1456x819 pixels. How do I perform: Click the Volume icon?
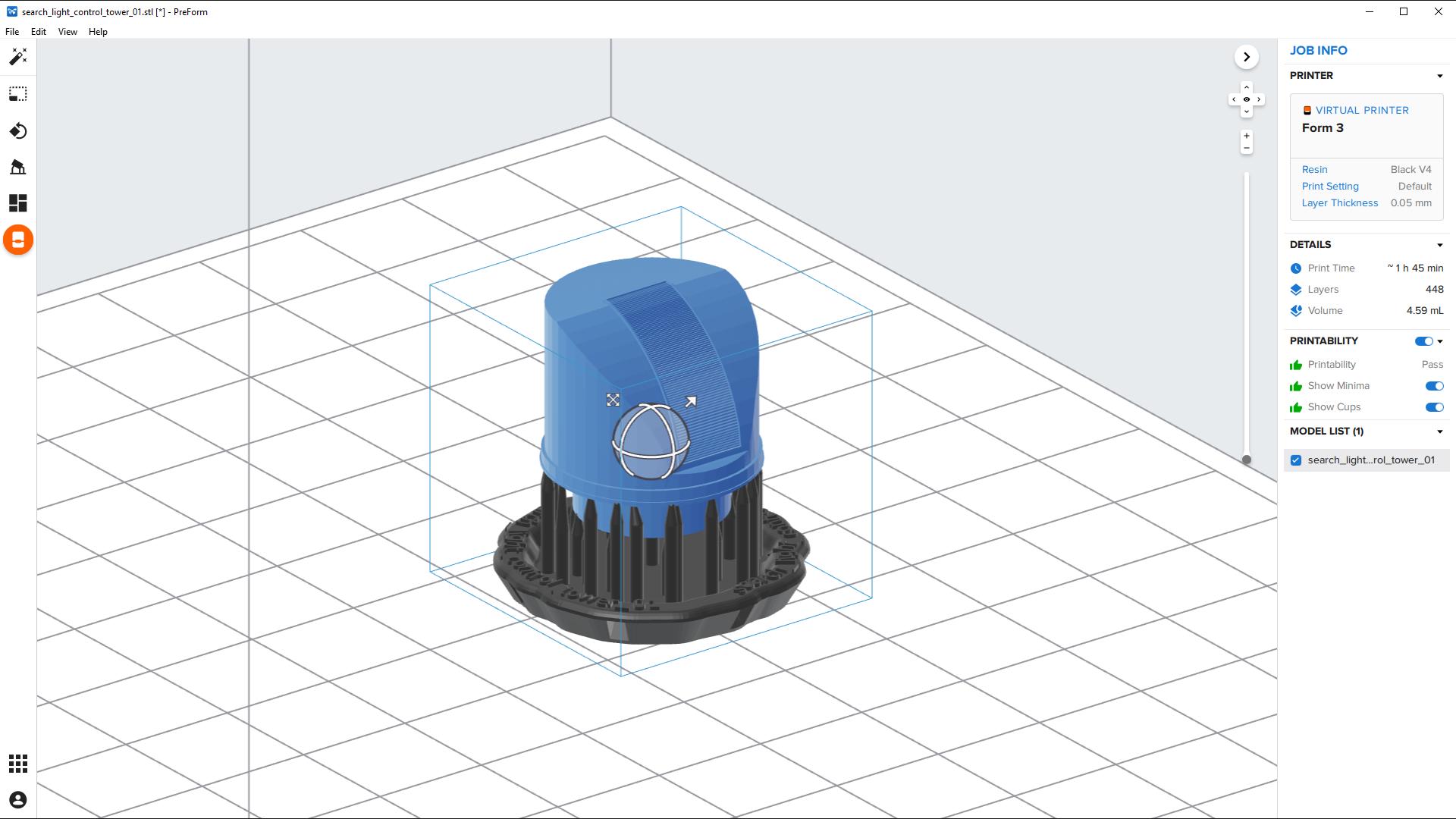coord(1296,311)
